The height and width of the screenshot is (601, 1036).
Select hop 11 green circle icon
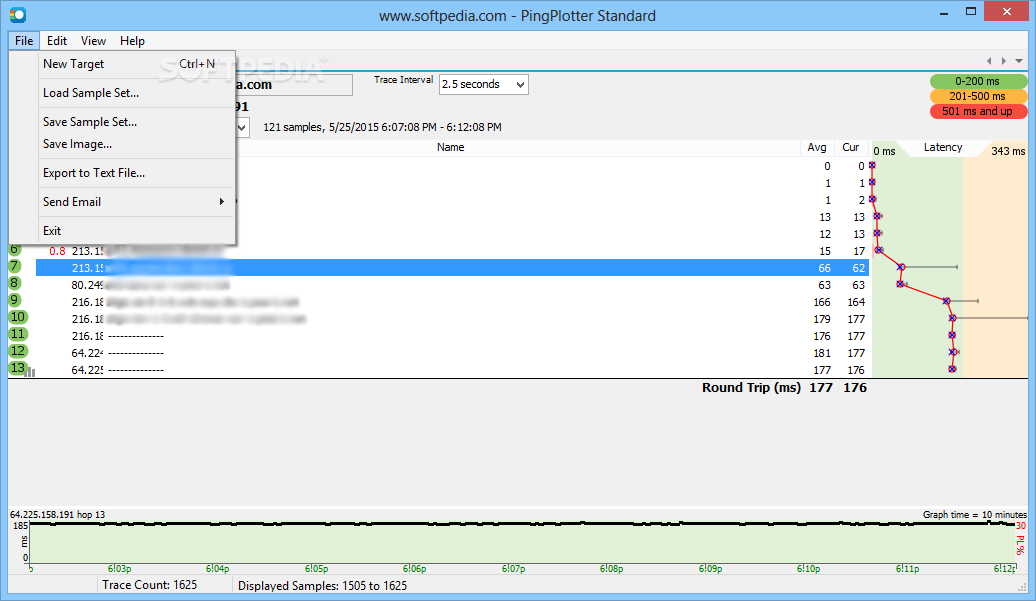tap(18, 334)
